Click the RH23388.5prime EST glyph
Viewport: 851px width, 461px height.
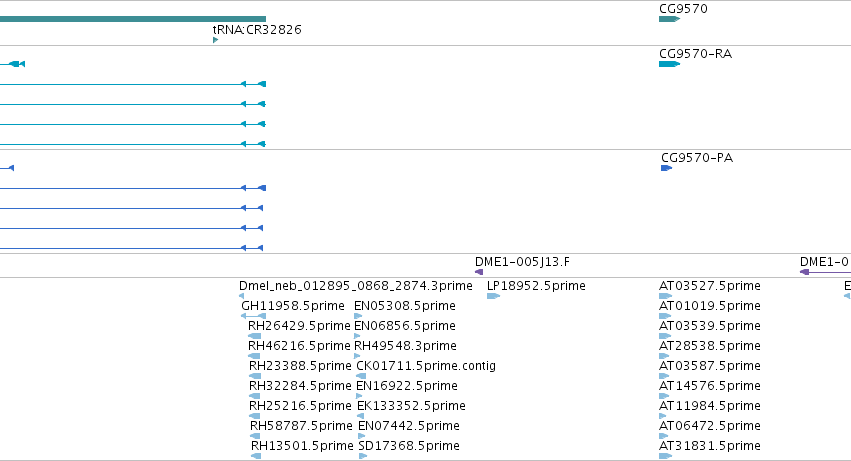[255, 376]
